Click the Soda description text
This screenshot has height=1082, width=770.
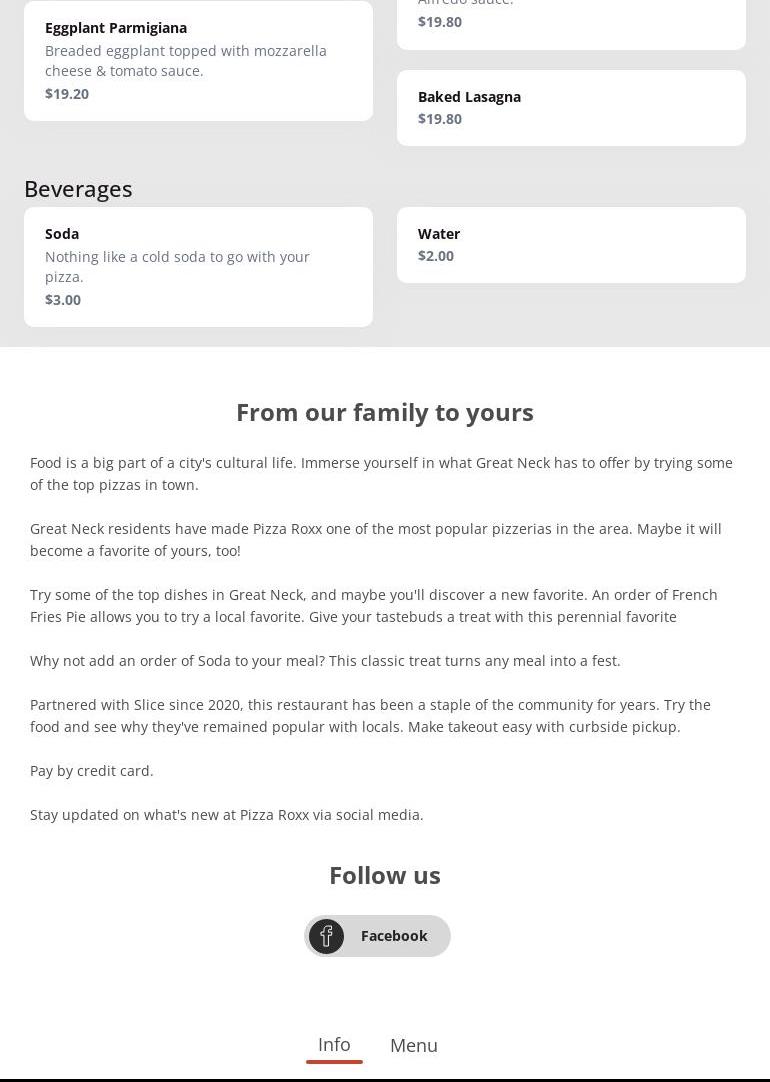177,267
